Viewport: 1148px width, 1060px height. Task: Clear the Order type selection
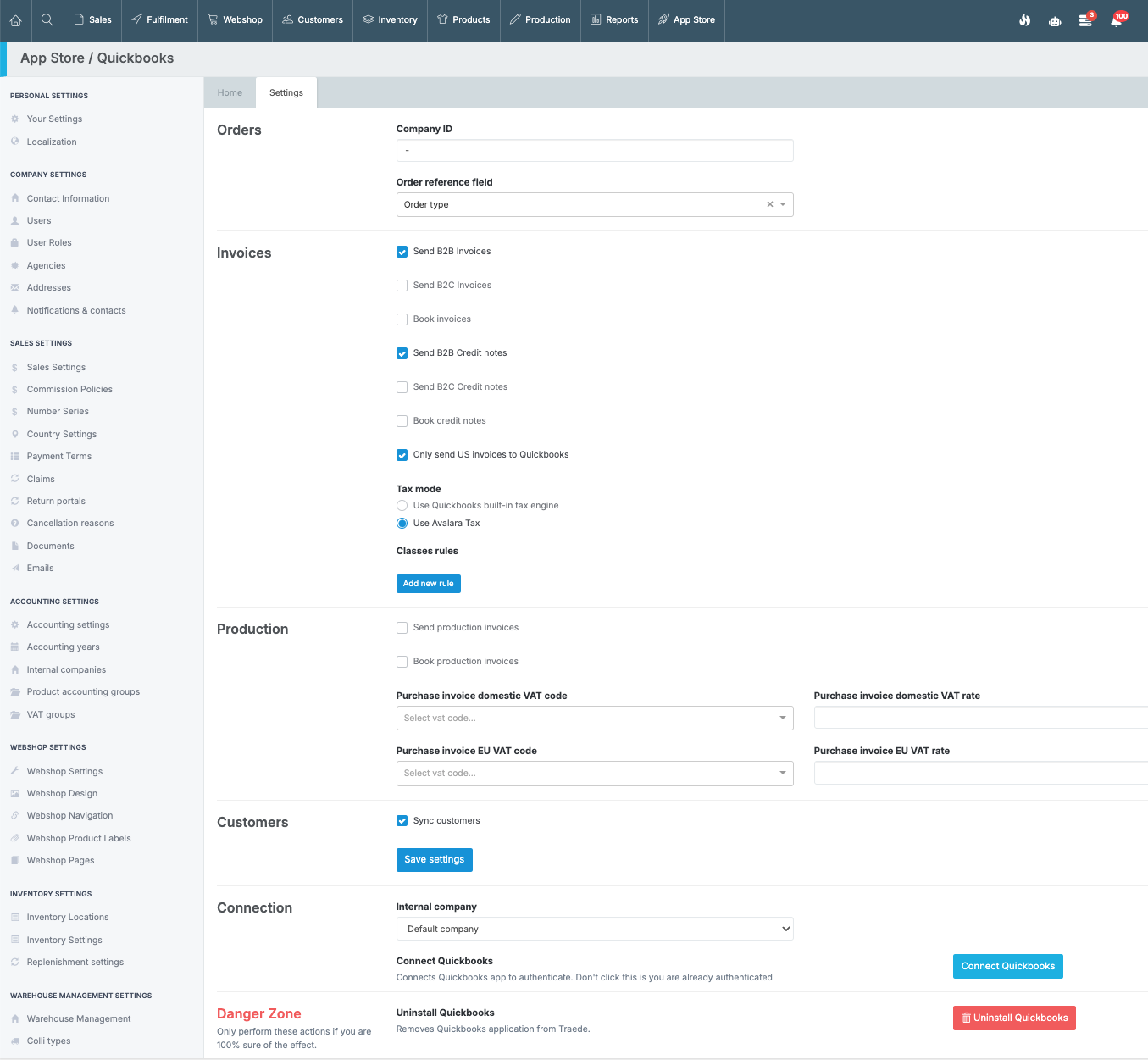pyautogui.click(x=769, y=204)
